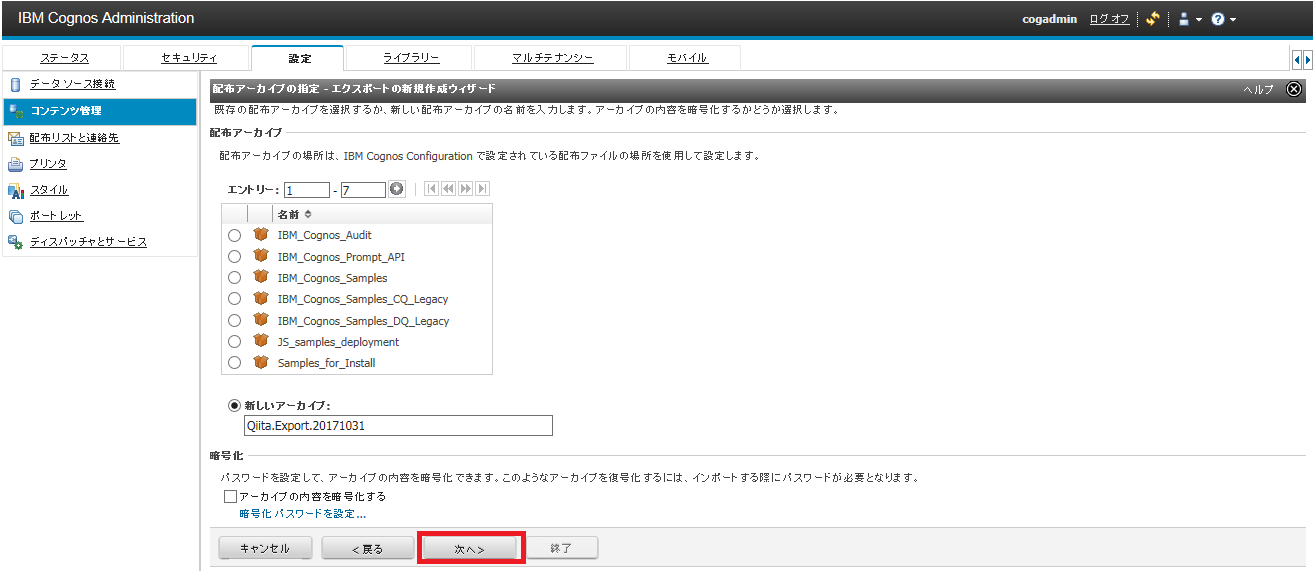Click the ポートレット icon in the sidebar
The width and height of the screenshot is (1313, 571).
pyautogui.click(x=15, y=216)
